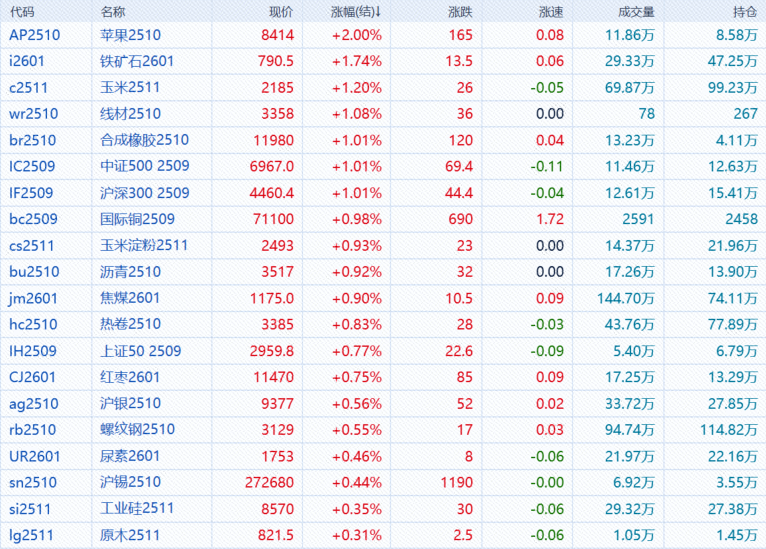Select the 玉米2511 row name
The width and height of the screenshot is (766, 549).
(130, 87)
